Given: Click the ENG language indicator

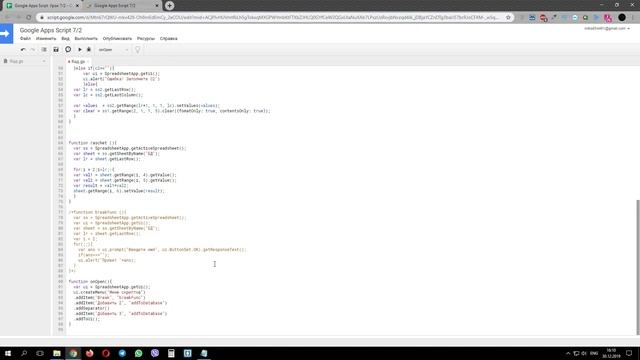Looking at the screenshot, I should click(594, 353).
